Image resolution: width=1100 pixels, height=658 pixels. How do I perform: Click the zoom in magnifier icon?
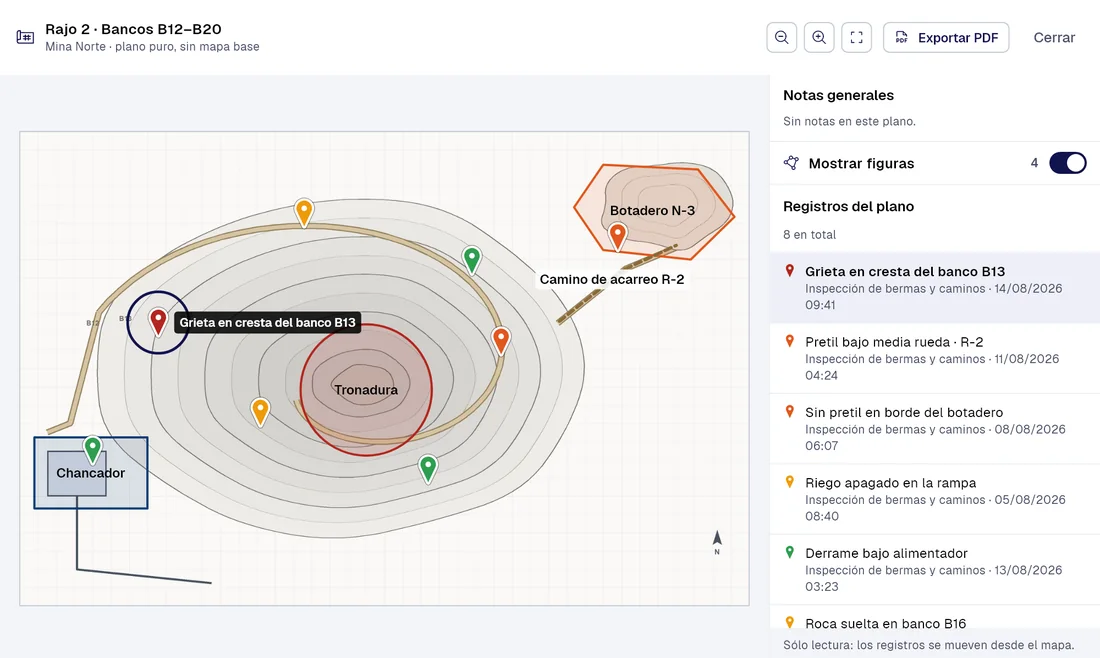click(x=819, y=37)
